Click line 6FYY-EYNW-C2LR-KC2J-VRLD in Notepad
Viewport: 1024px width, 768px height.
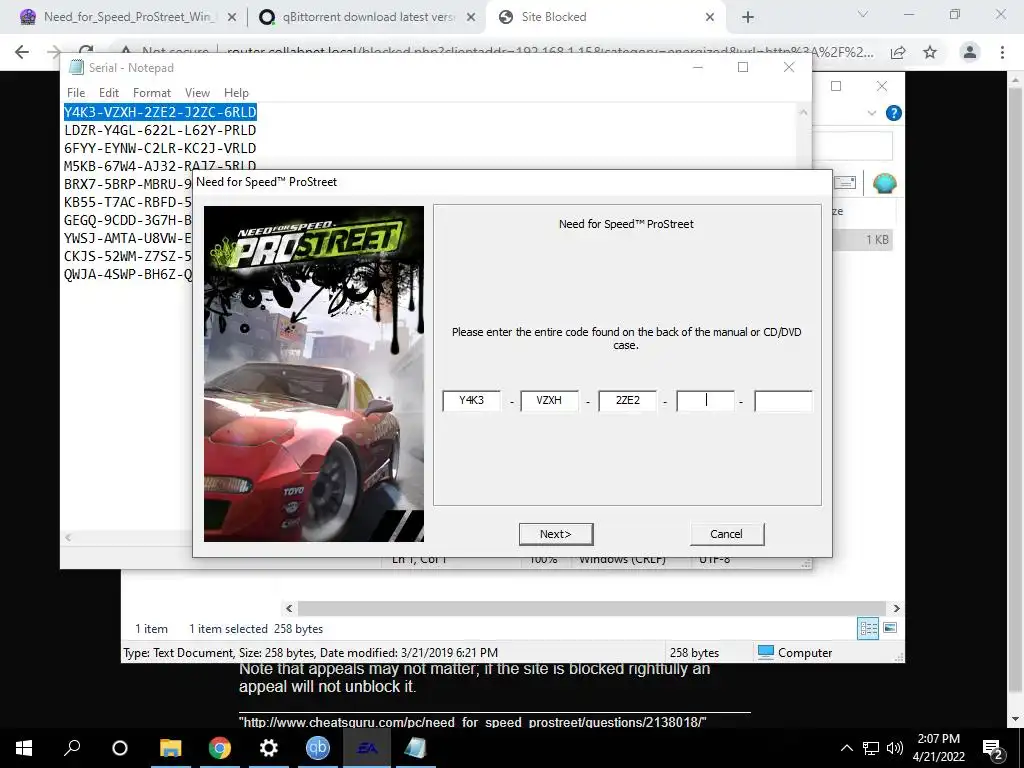(x=160, y=148)
